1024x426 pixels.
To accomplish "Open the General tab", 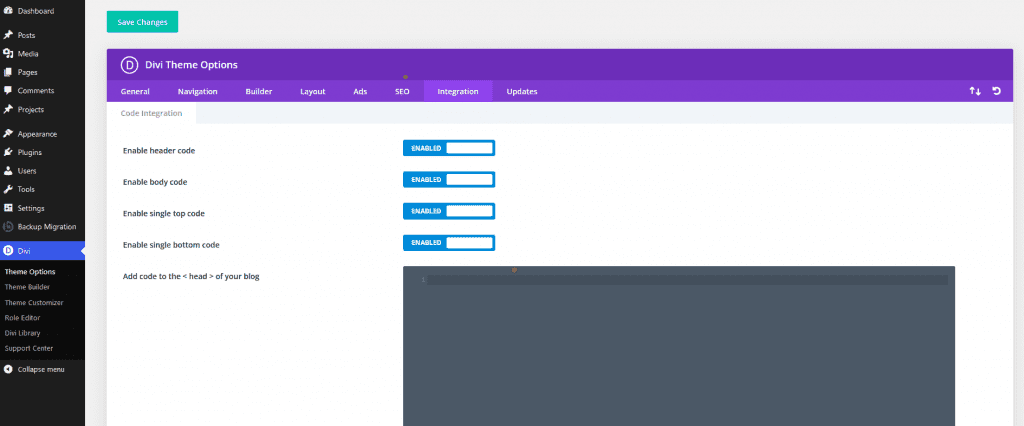I will click(135, 91).
